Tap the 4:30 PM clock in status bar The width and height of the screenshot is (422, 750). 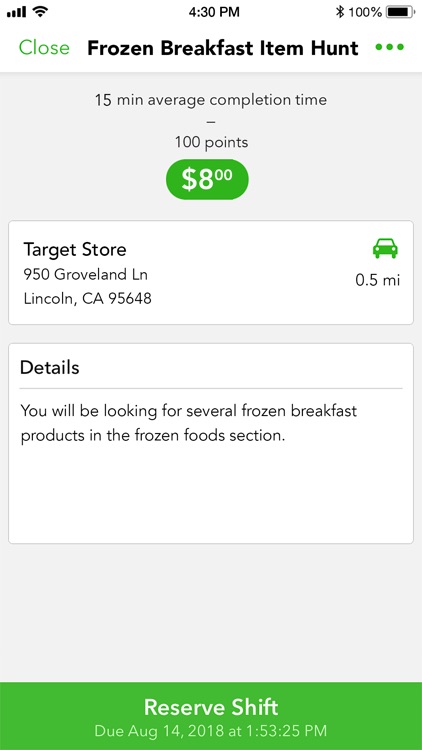(214, 12)
